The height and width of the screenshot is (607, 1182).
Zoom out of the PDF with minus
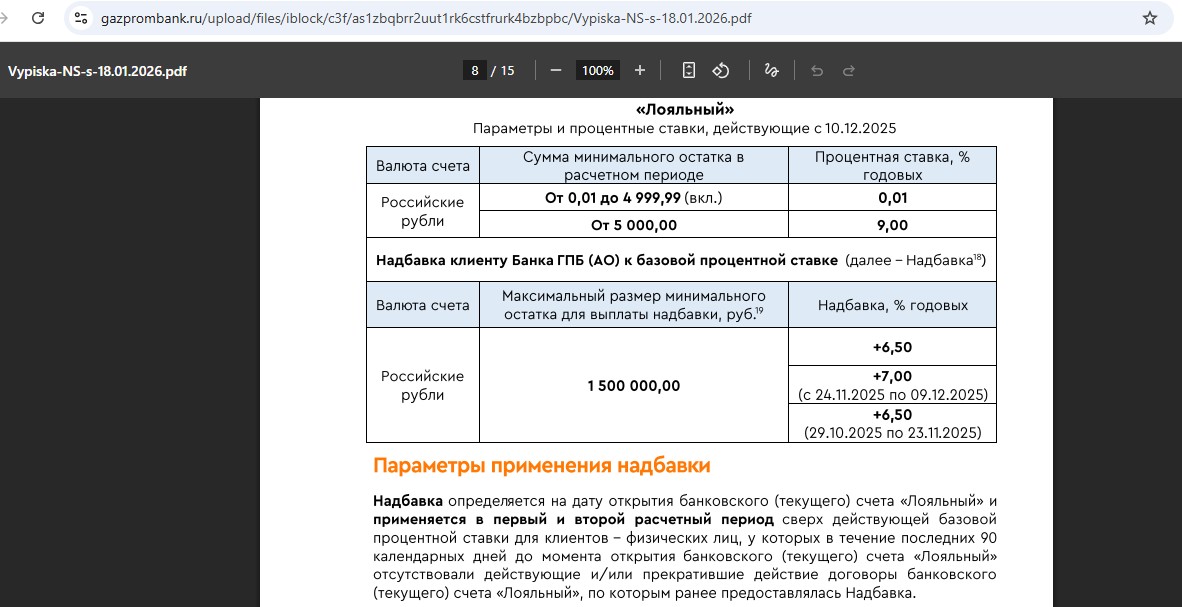pyautogui.click(x=556, y=70)
